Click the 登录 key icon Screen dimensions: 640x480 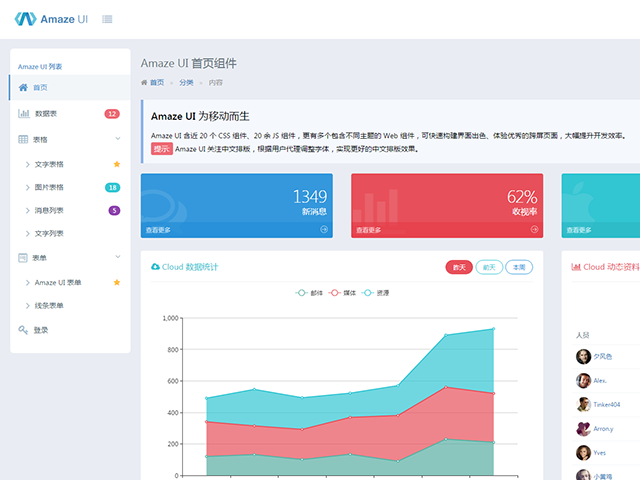click(23, 330)
